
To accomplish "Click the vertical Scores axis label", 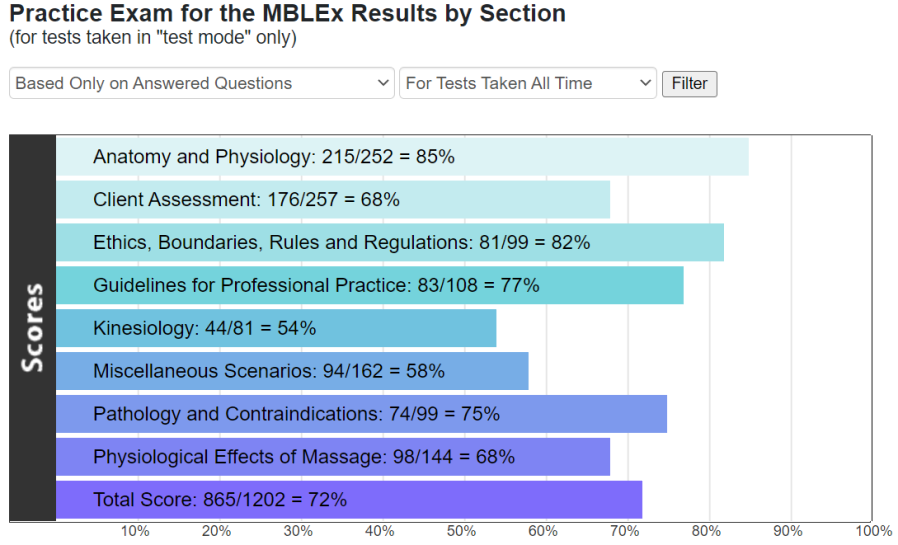I will click(32, 328).
